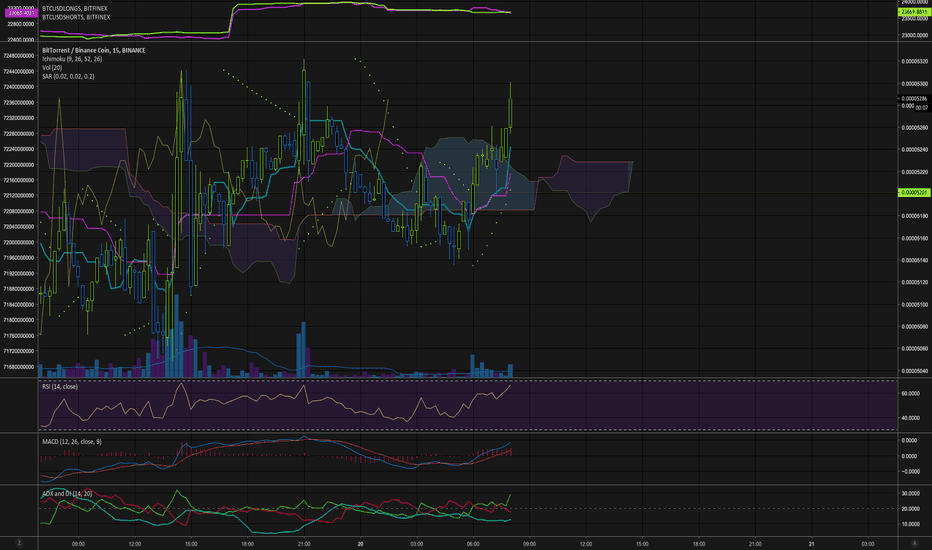932x550 pixels.
Task: Click the 06:00 time axis label
Action: pyautogui.click(x=473, y=544)
